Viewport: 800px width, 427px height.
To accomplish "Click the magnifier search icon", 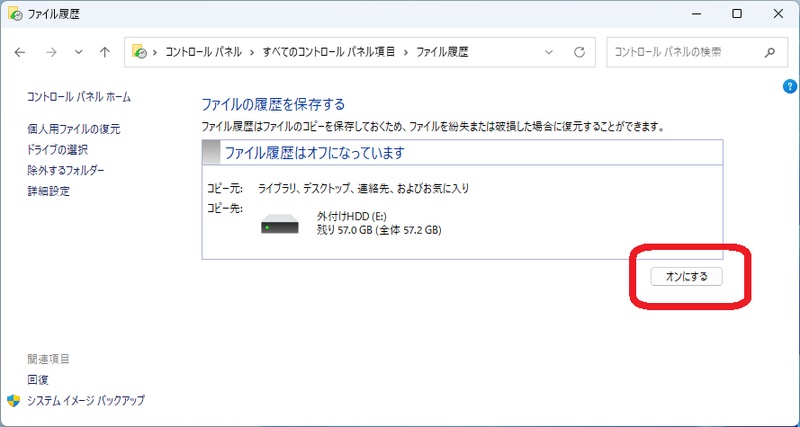I will 770,52.
